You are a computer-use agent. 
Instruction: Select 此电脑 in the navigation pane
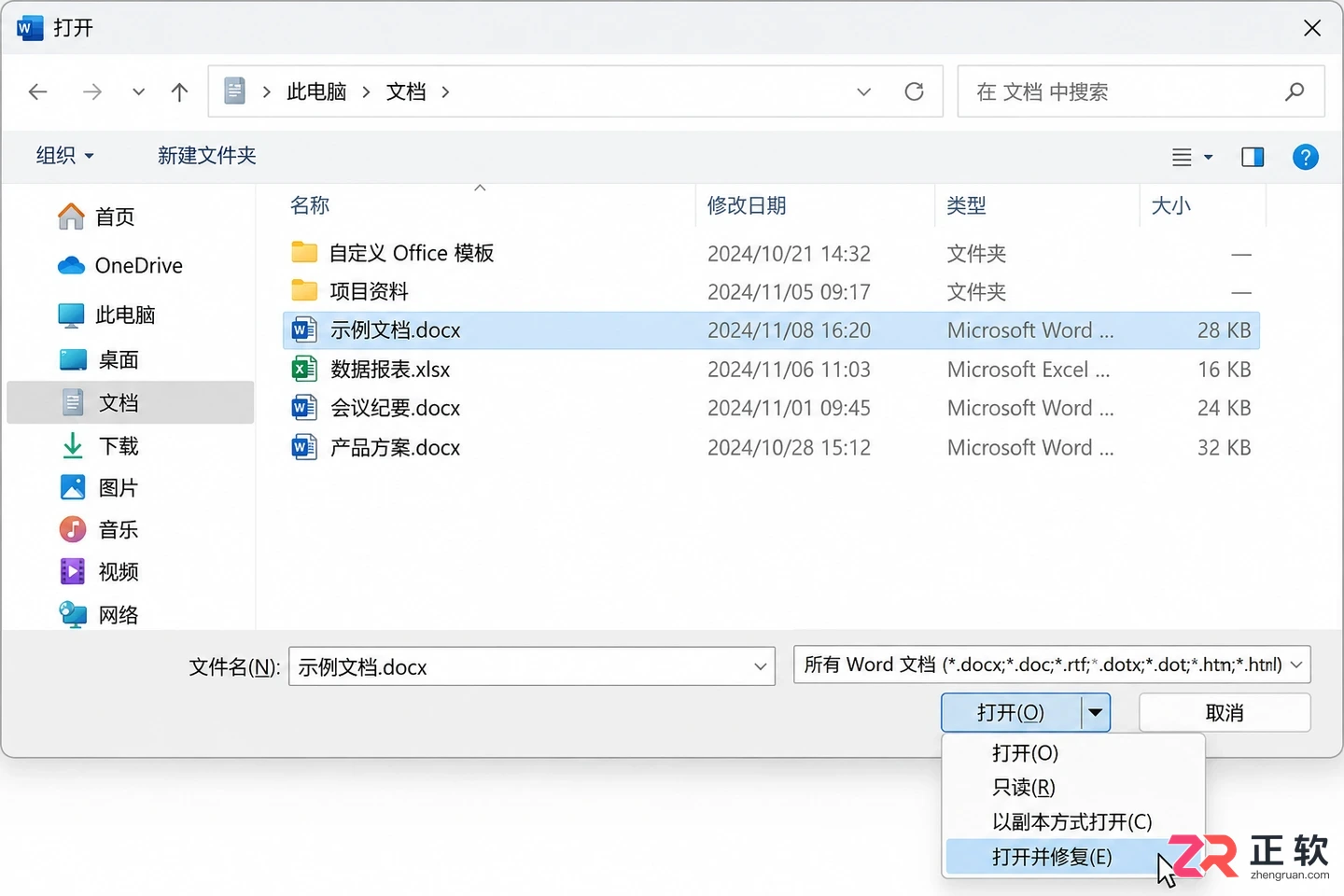(106, 315)
